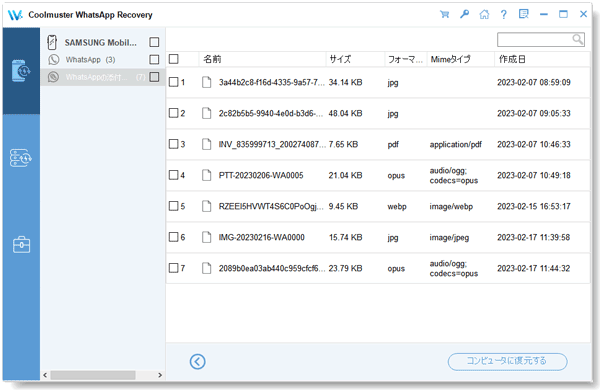Screen dimensions: 600x390
Task: Select the backup restore sidebar icon
Action: (21, 158)
